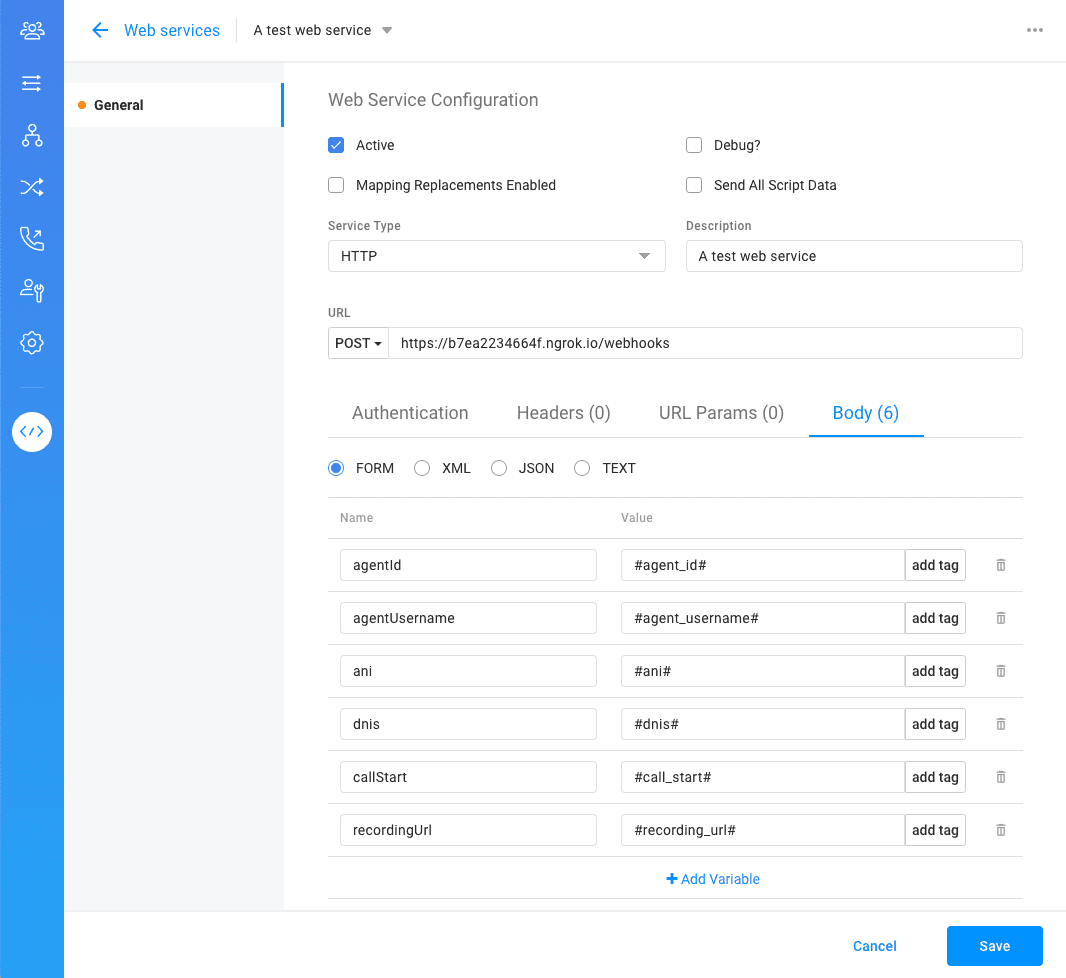Open the three-dot more options menu
Viewport: 1066px width, 978px height.
[x=1035, y=30]
